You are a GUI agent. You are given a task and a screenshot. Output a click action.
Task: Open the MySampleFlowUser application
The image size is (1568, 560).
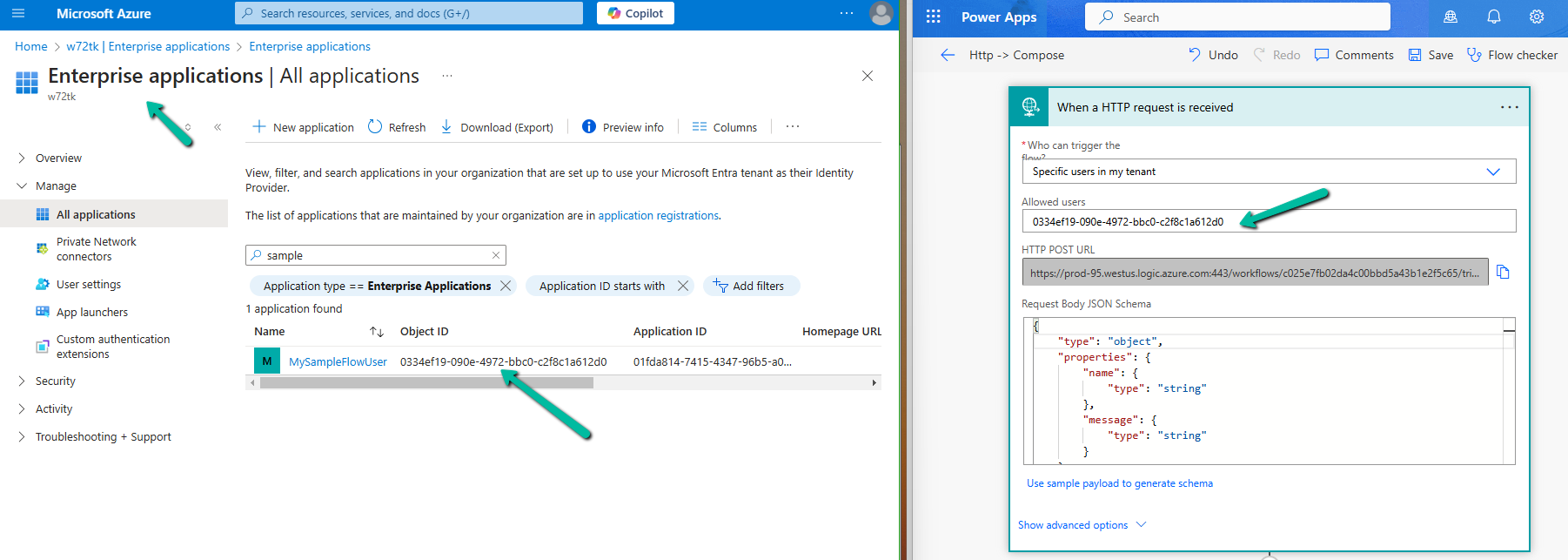[x=338, y=361]
